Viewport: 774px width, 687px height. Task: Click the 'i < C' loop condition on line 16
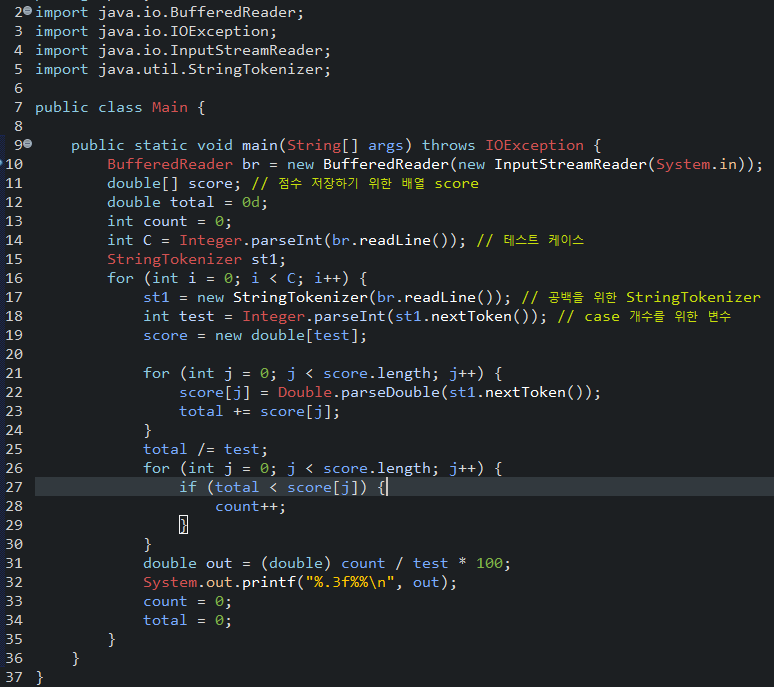pos(273,278)
